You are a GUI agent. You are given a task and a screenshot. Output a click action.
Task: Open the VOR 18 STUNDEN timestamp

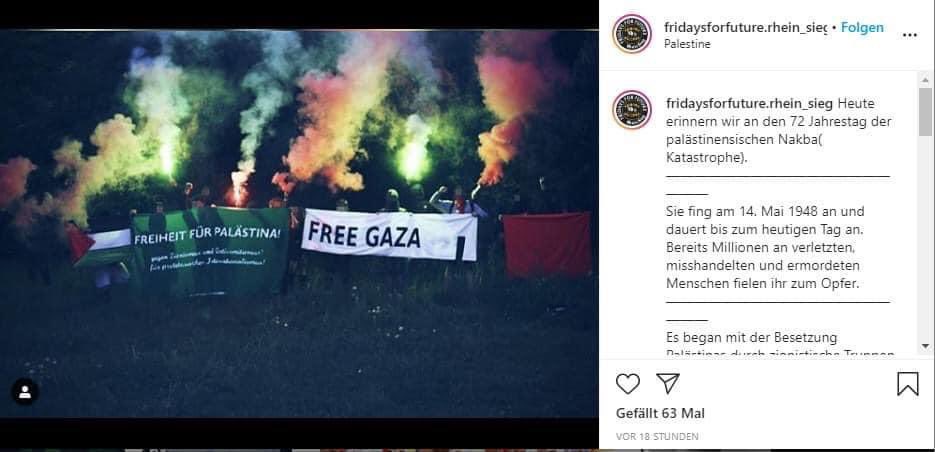657,437
